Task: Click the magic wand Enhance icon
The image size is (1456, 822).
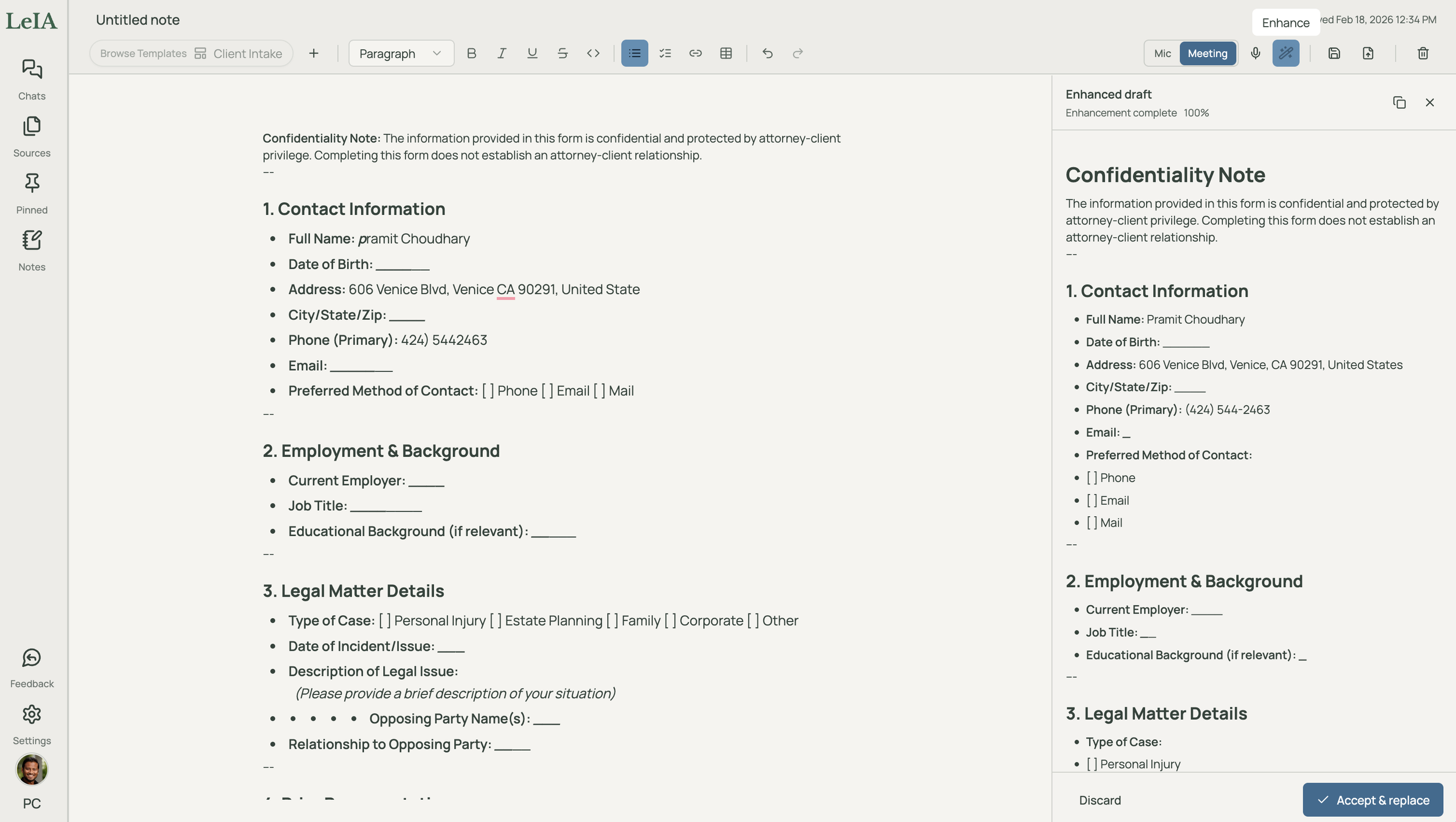Action: 1285,54
